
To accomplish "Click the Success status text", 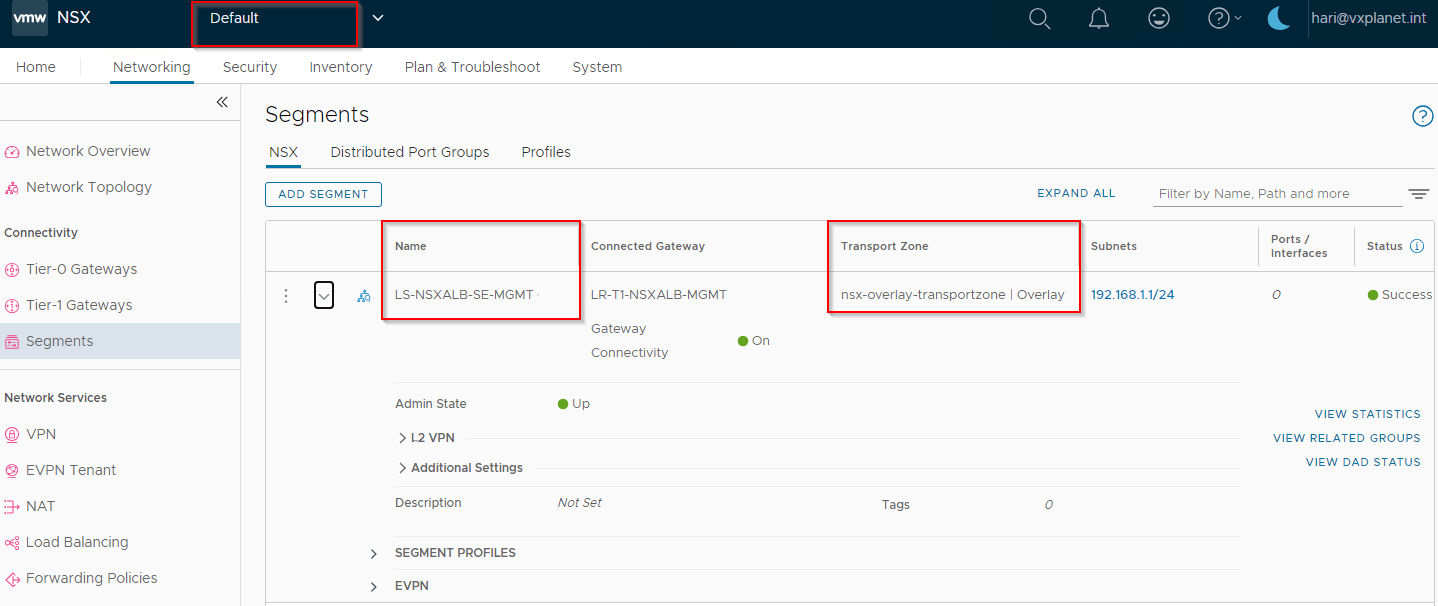I will [1407, 295].
